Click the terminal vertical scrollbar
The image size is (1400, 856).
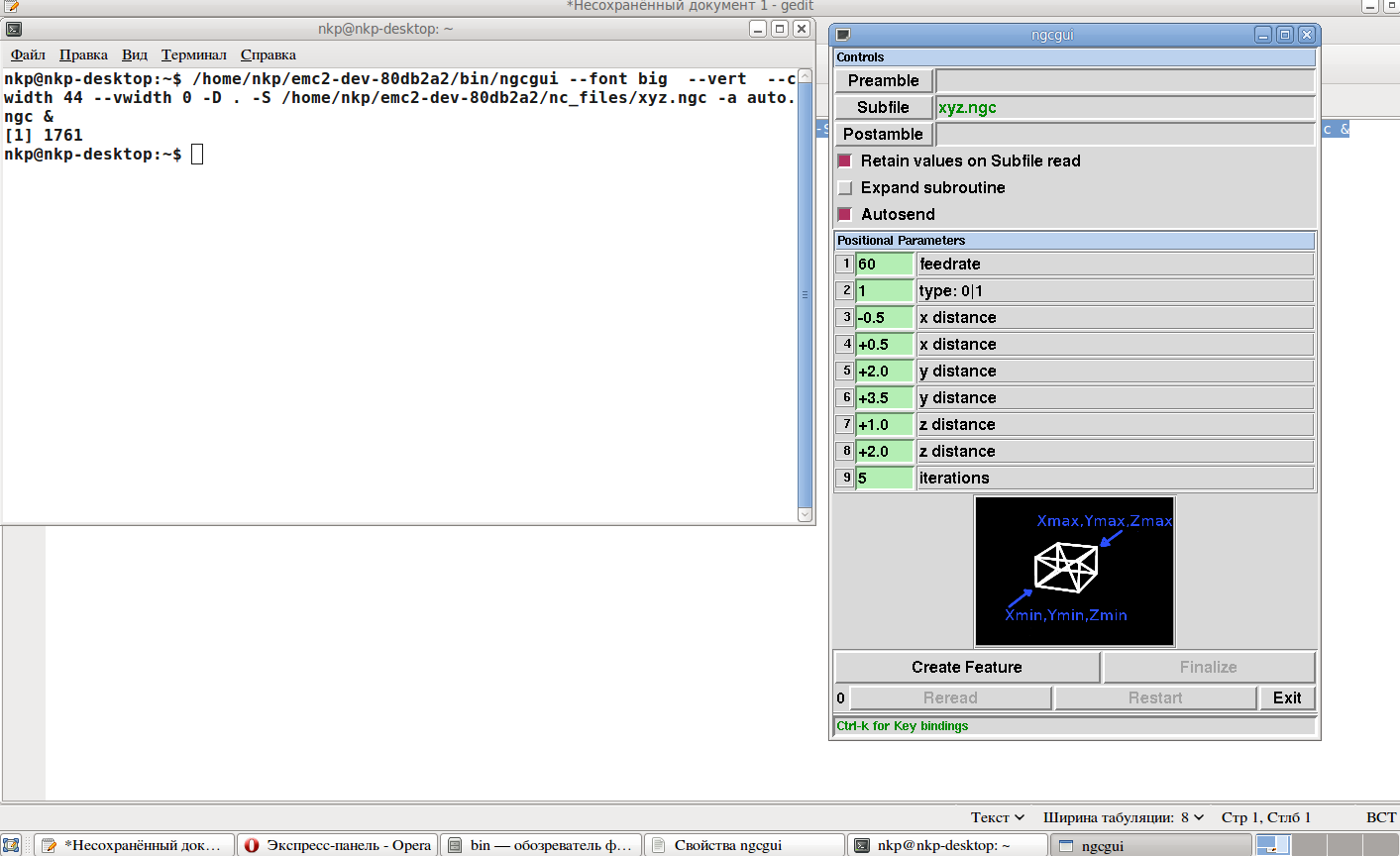(x=805, y=294)
